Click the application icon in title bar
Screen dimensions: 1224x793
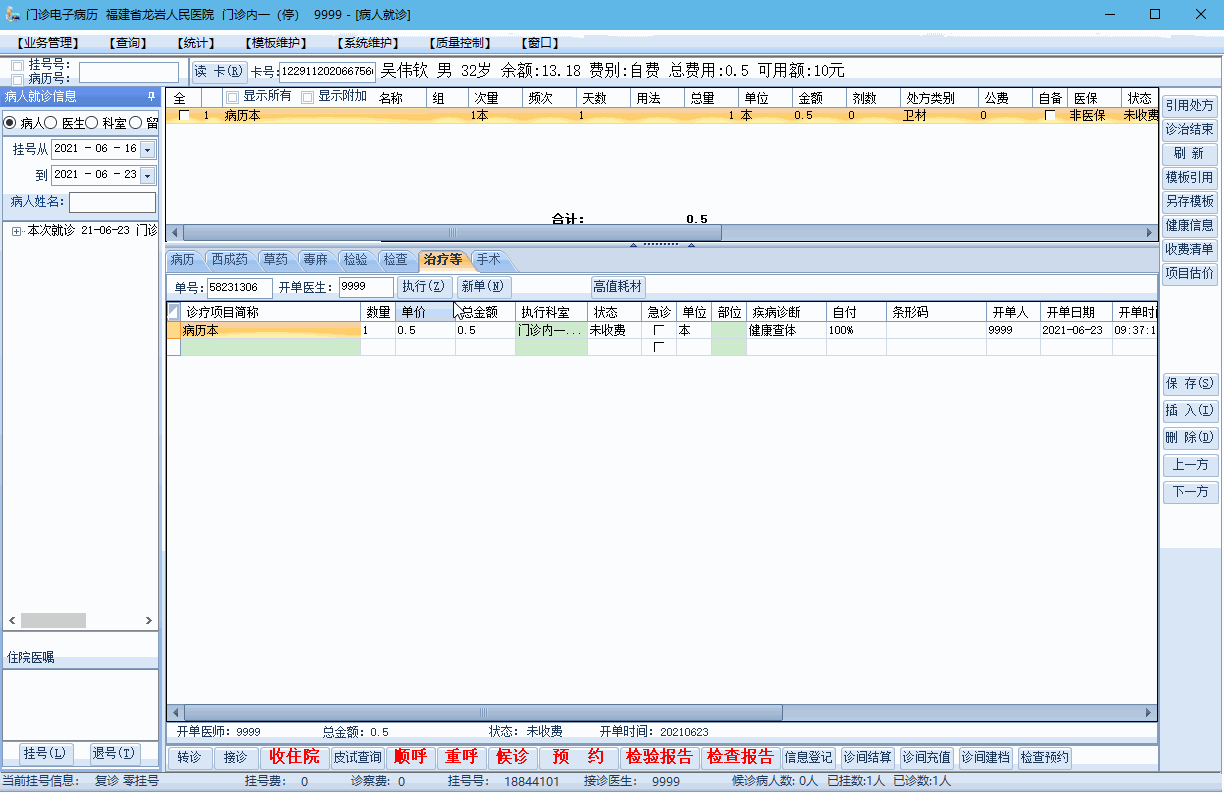coord(12,14)
